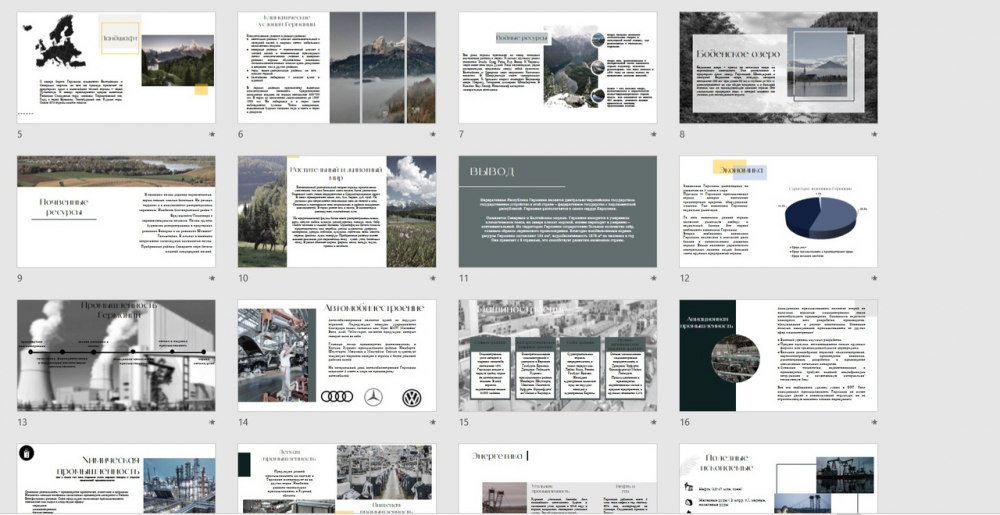Select slide 7 thumbnail titled Водные ресурсы
1000x515 pixels.
[557, 68]
